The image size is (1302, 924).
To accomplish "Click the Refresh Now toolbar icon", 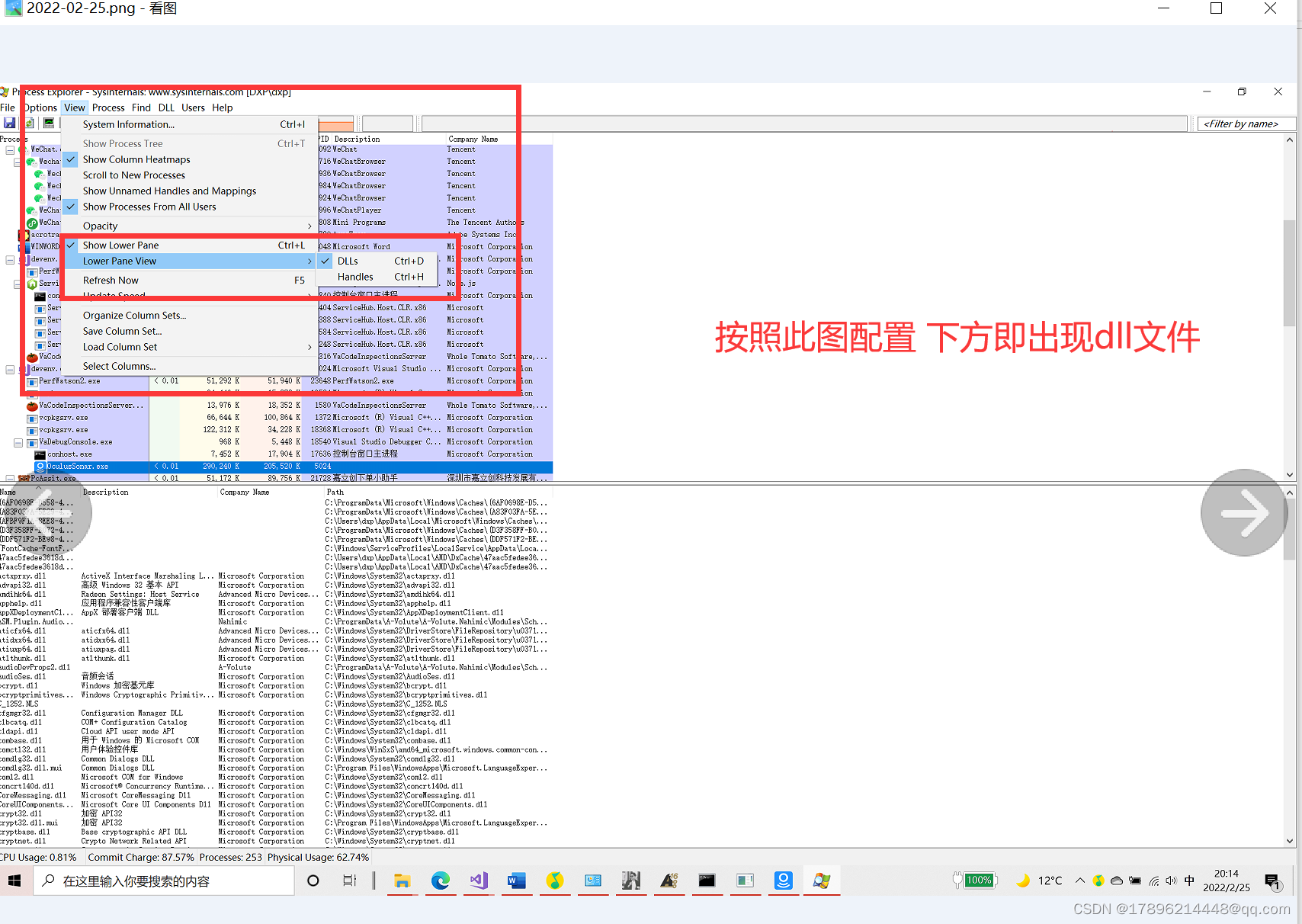I will pyautogui.click(x=29, y=123).
